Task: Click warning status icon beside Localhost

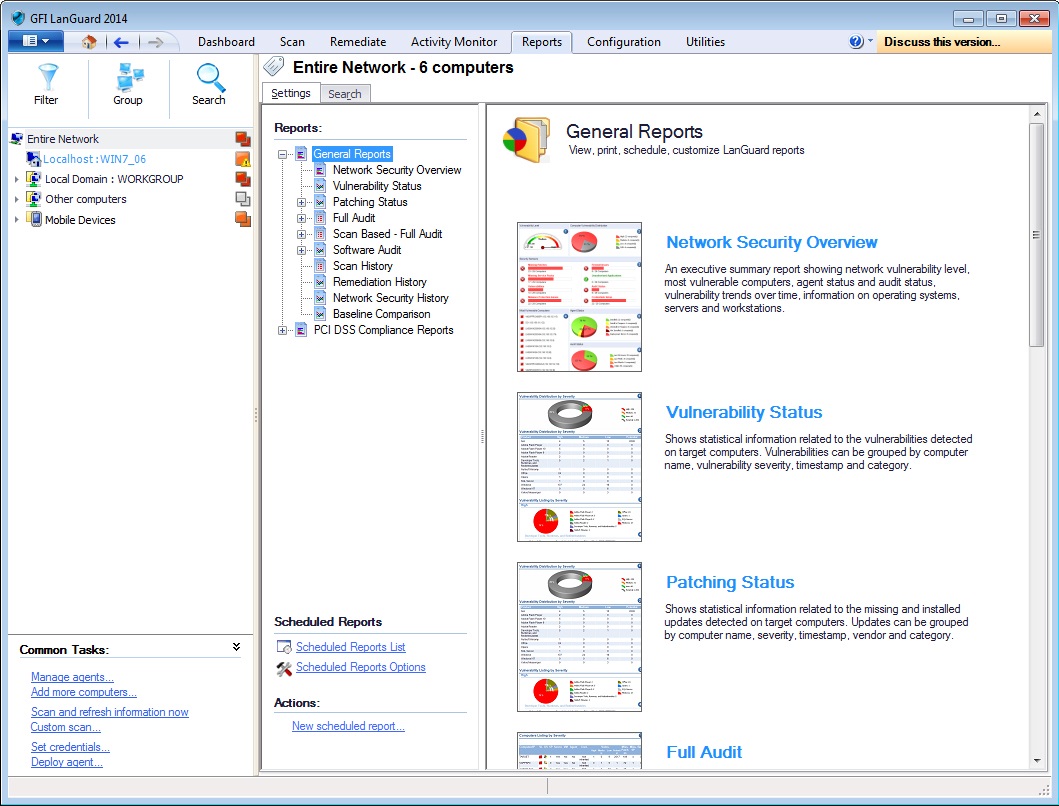Action: point(242,159)
